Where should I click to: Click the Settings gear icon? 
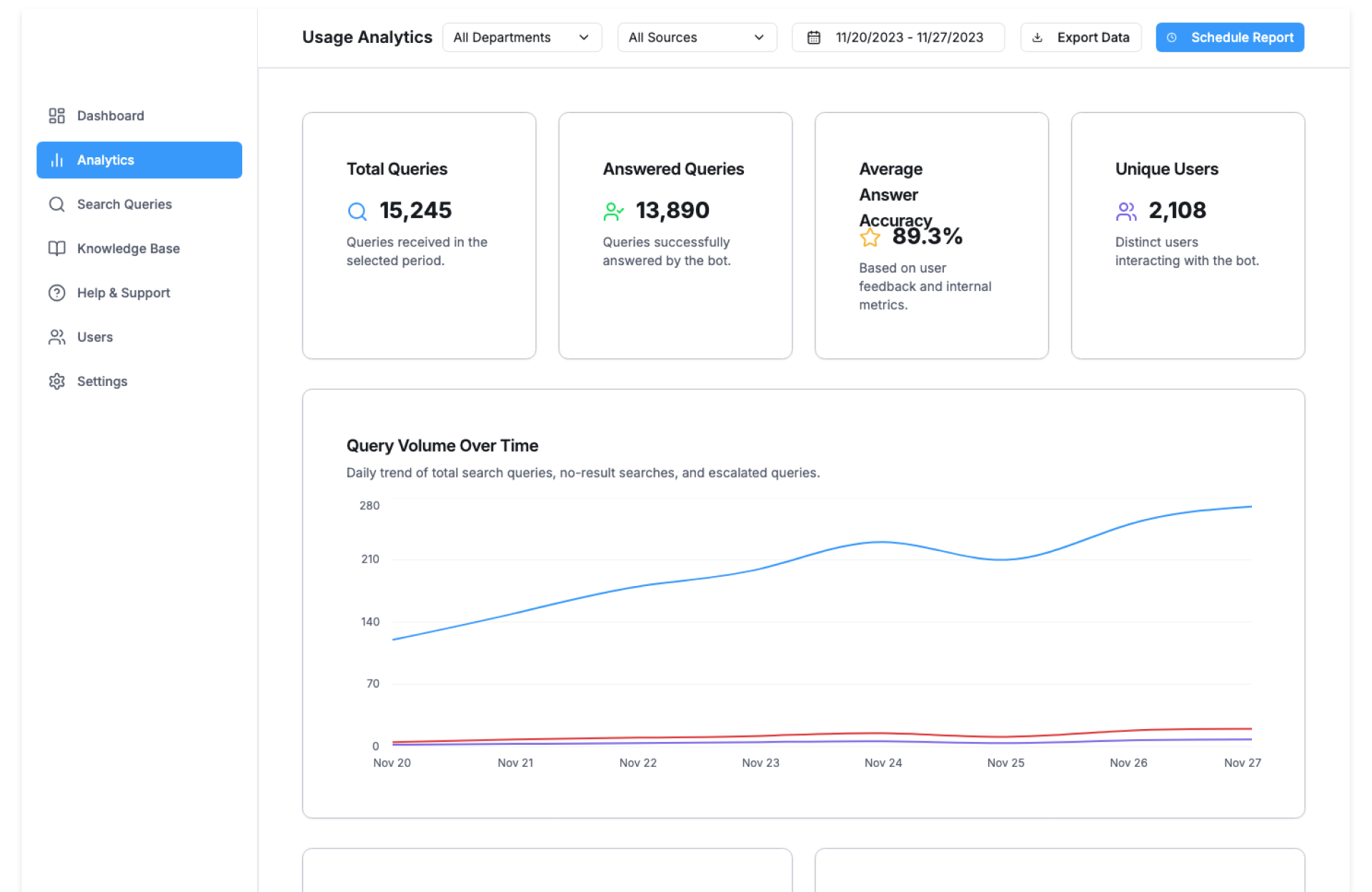[56, 382]
